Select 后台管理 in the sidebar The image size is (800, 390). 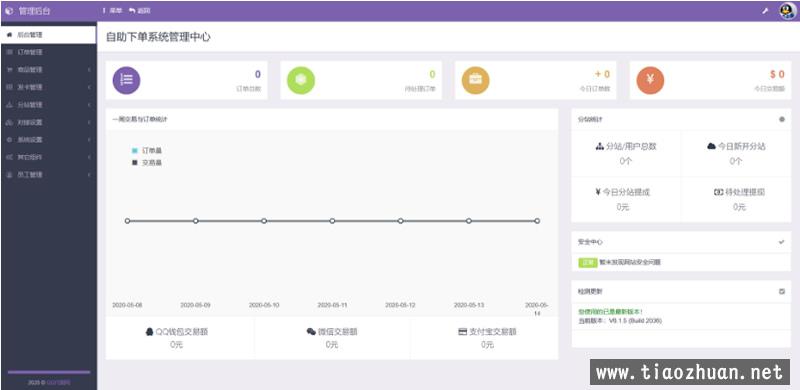point(48,35)
